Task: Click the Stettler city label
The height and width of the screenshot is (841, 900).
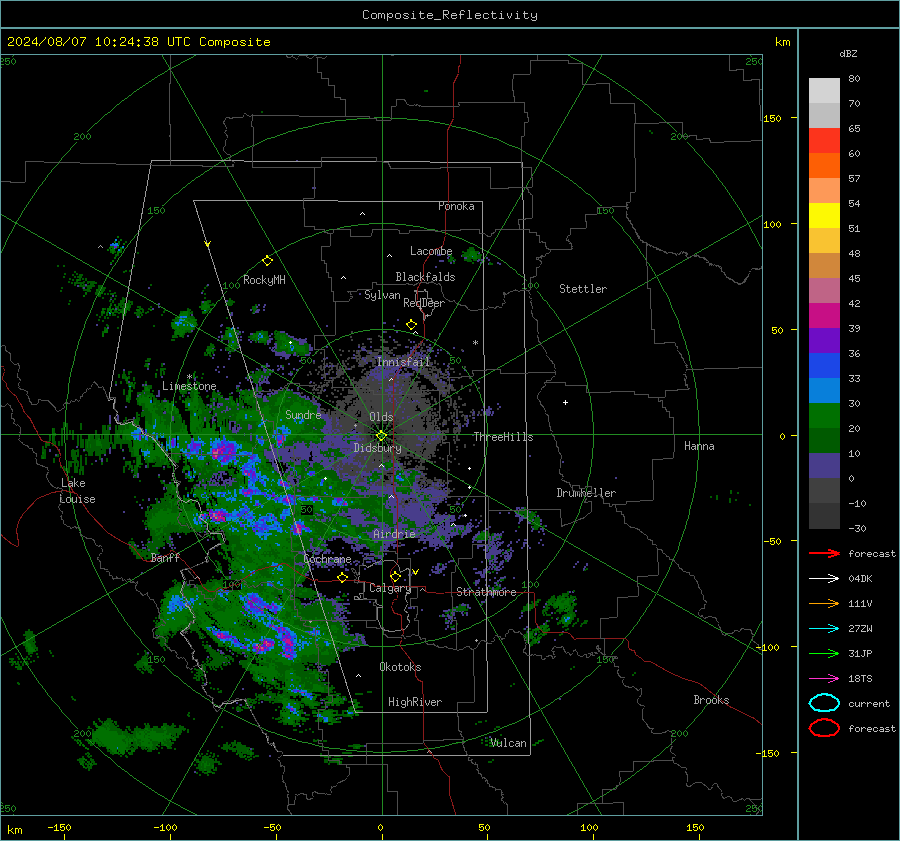Action: (x=583, y=289)
